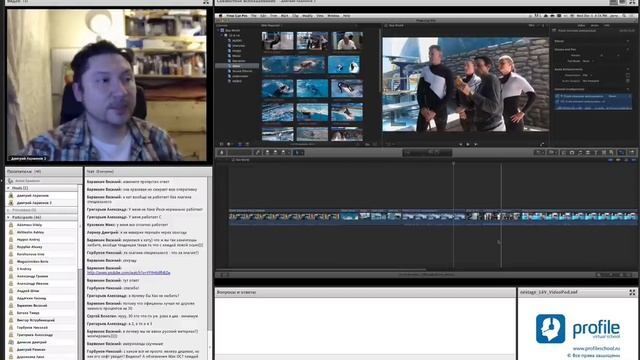Open the Help menu
The width and height of the screenshot is (640, 360).
347,16
